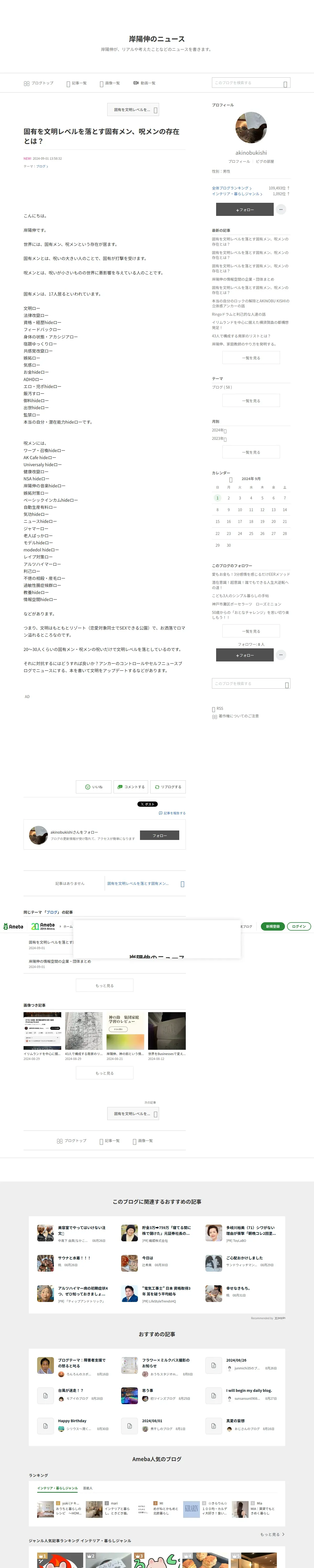The image size is (314, 1568).
Task: Share the article via X ポスト button
Action: point(147,804)
